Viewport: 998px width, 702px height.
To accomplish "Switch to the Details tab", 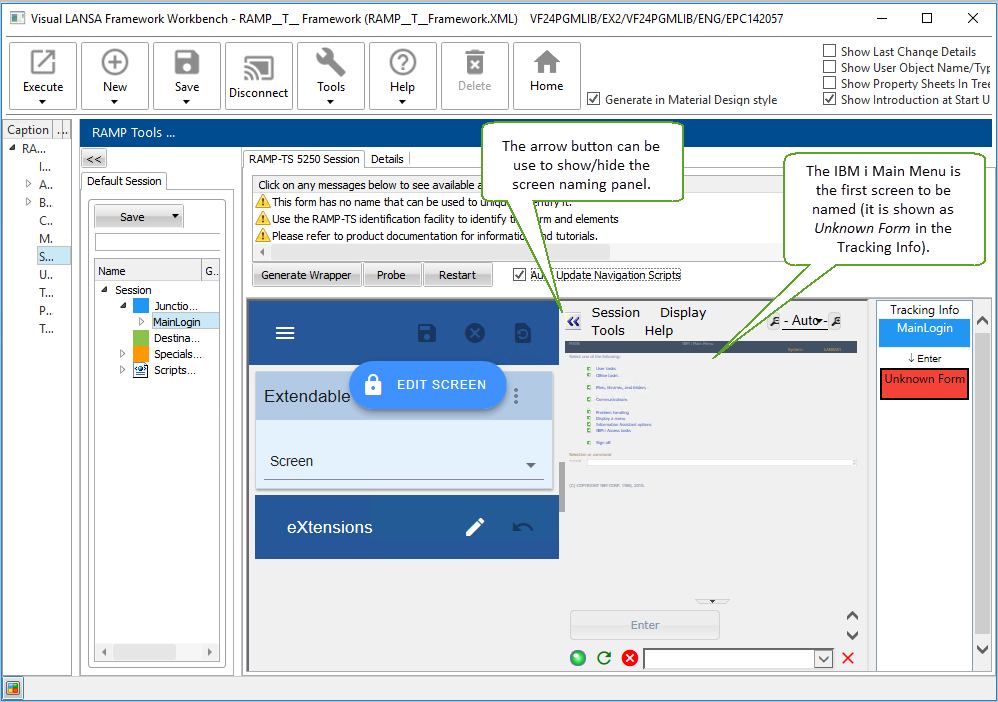I will tap(387, 159).
